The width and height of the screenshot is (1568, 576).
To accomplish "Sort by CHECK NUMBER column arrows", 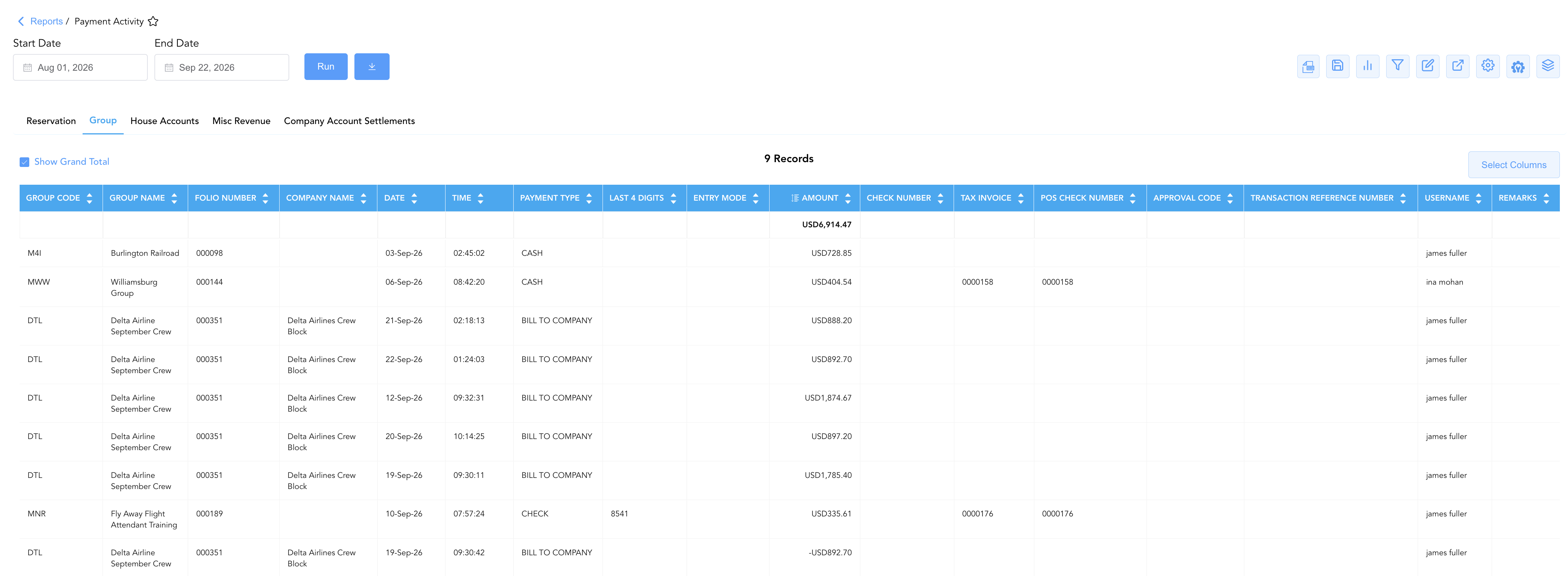I will (x=940, y=198).
